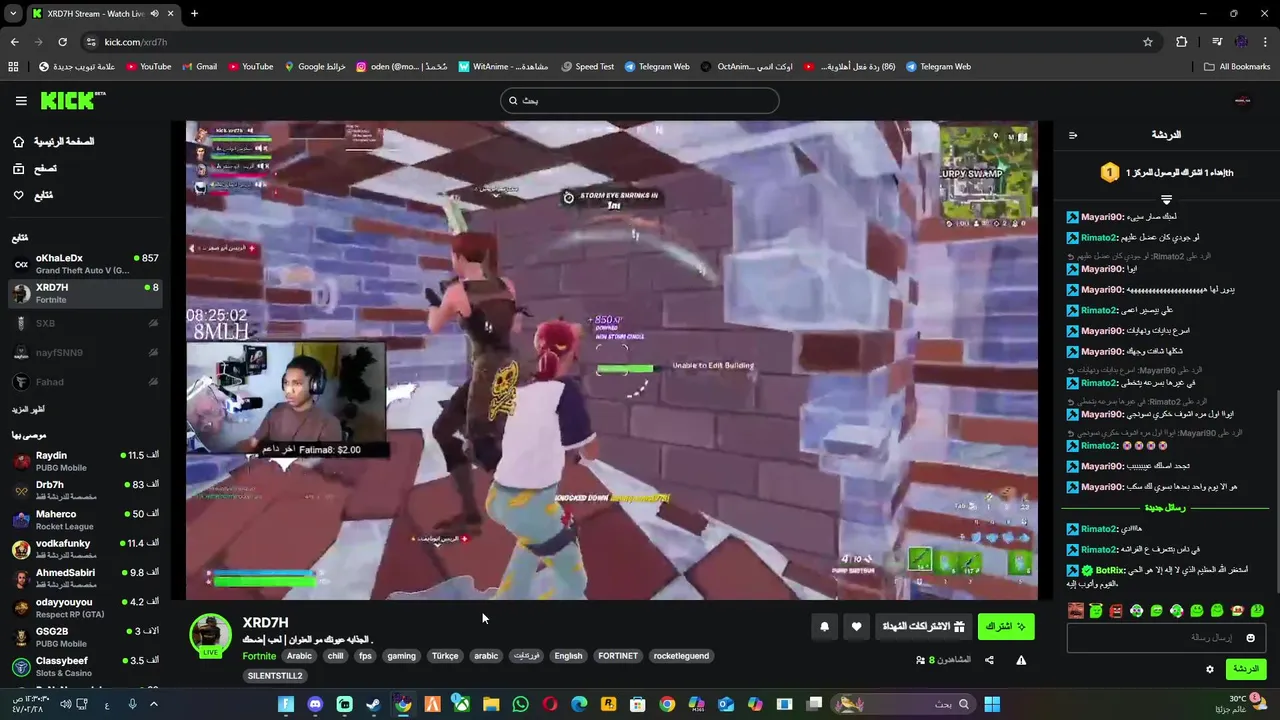
Task: Open recommended channel AhmedSabiri
Action: (85, 578)
